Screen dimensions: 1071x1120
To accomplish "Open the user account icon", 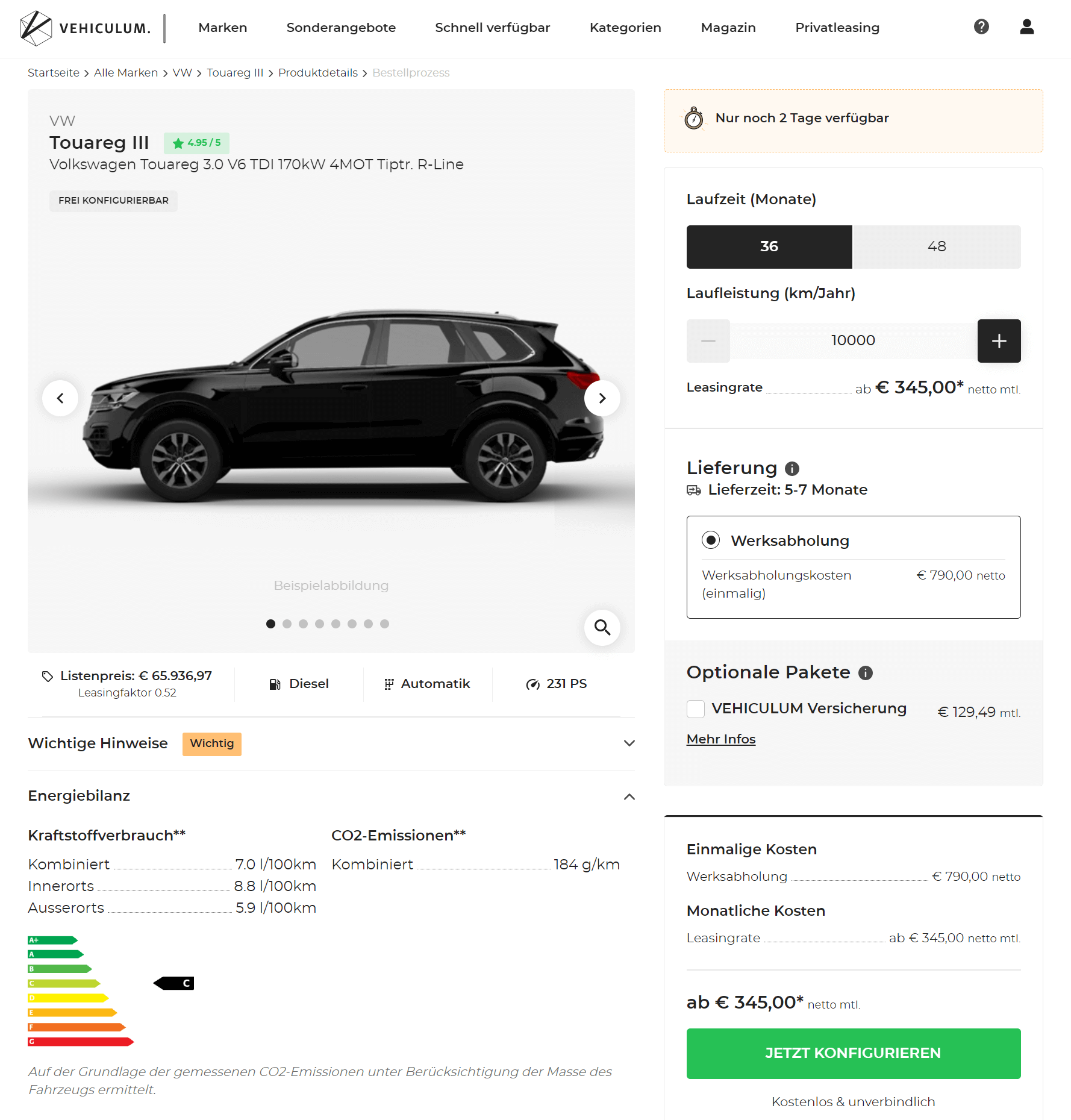I will (1027, 27).
